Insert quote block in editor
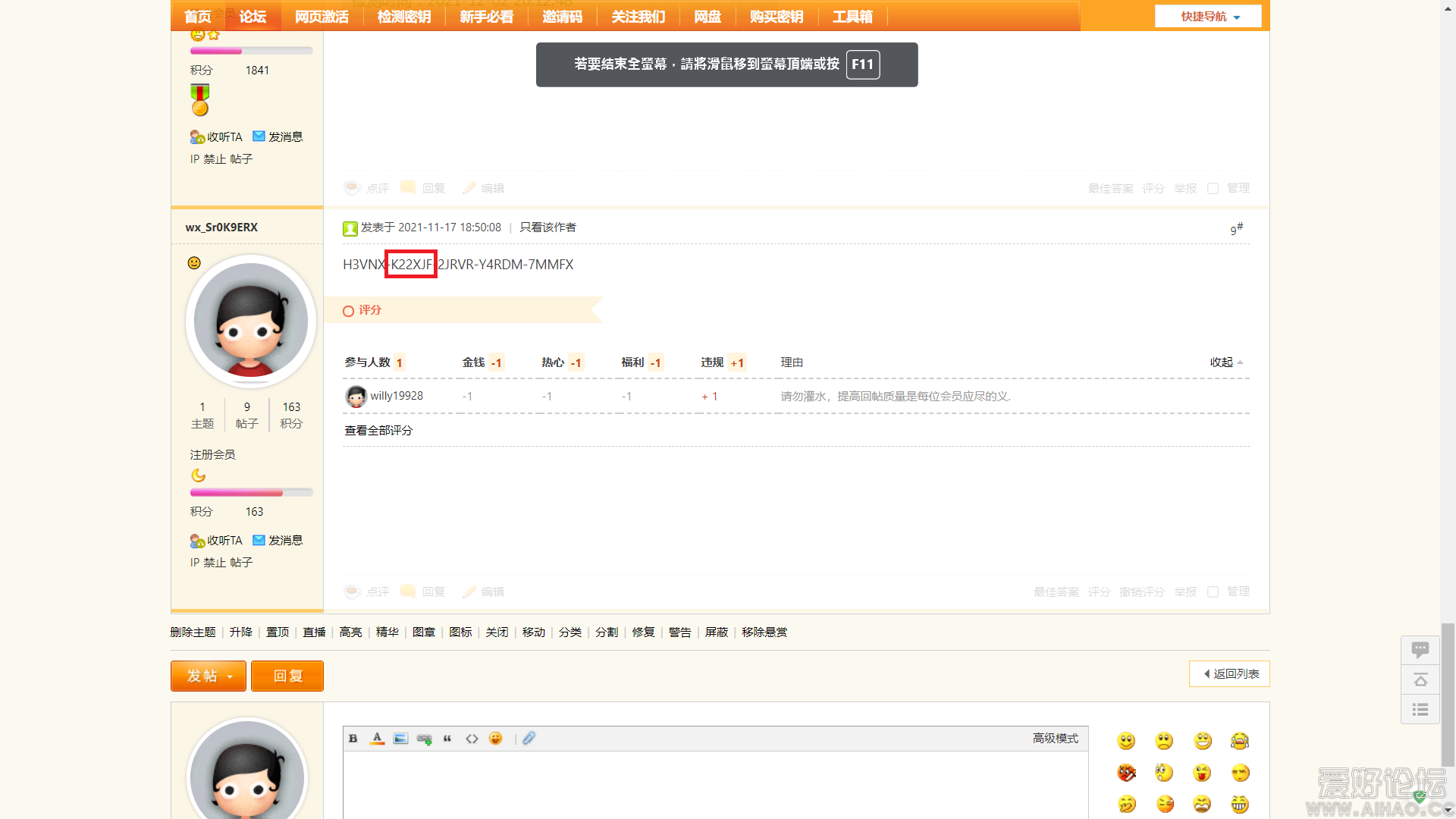Viewport: 1456px width, 819px height. tap(447, 739)
